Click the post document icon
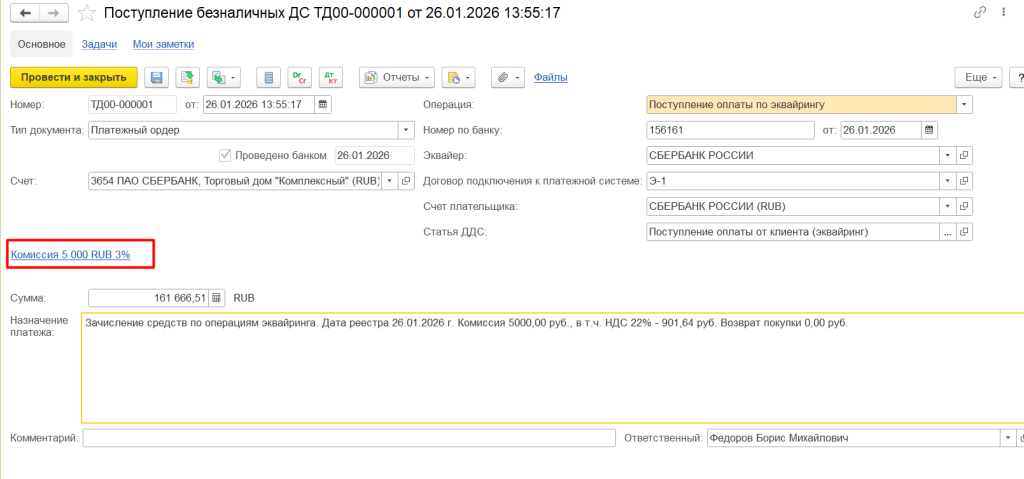Viewport: 1024px width, 479px height. click(186, 77)
